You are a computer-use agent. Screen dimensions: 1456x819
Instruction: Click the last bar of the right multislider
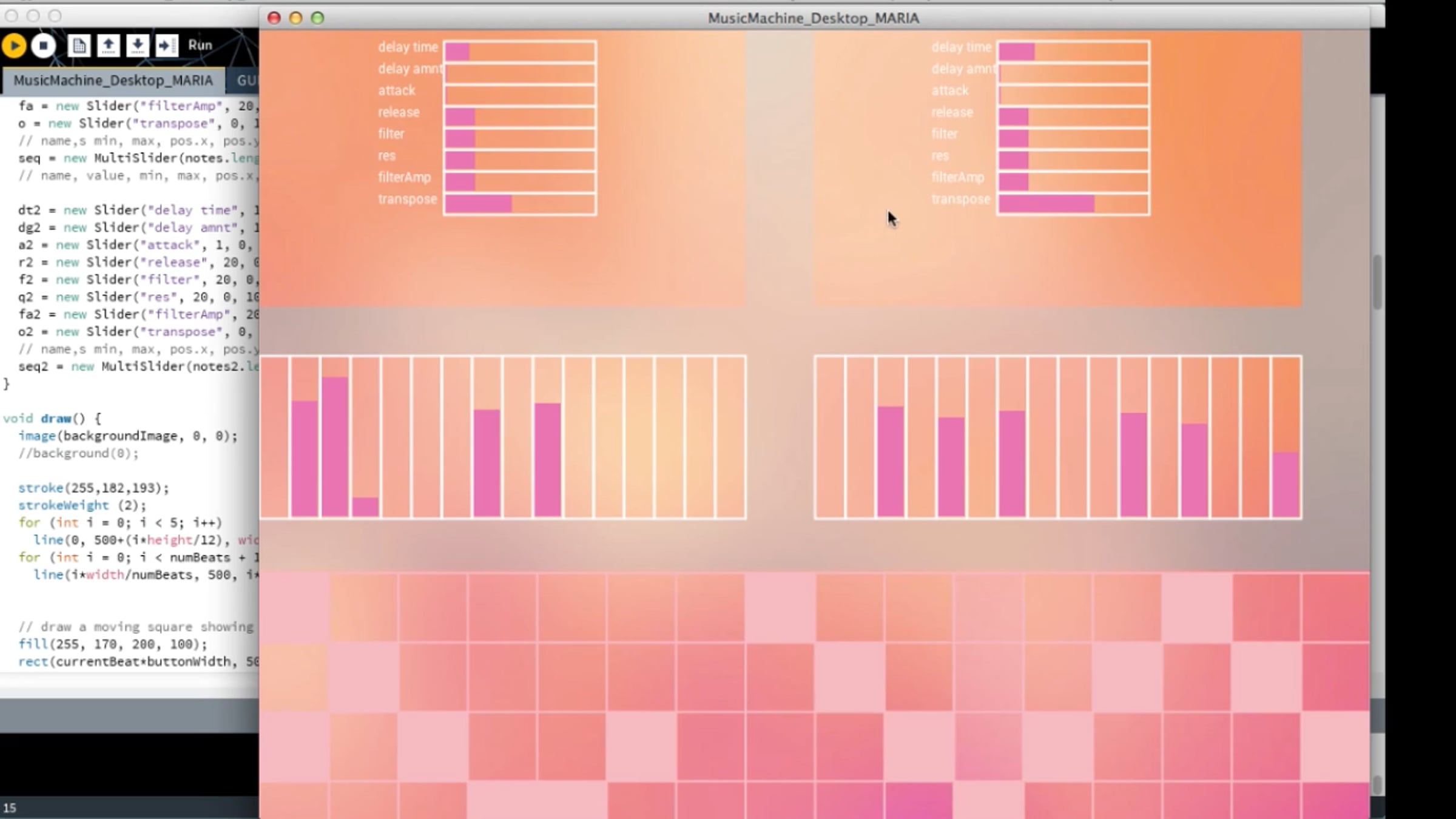tap(1286, 484)
